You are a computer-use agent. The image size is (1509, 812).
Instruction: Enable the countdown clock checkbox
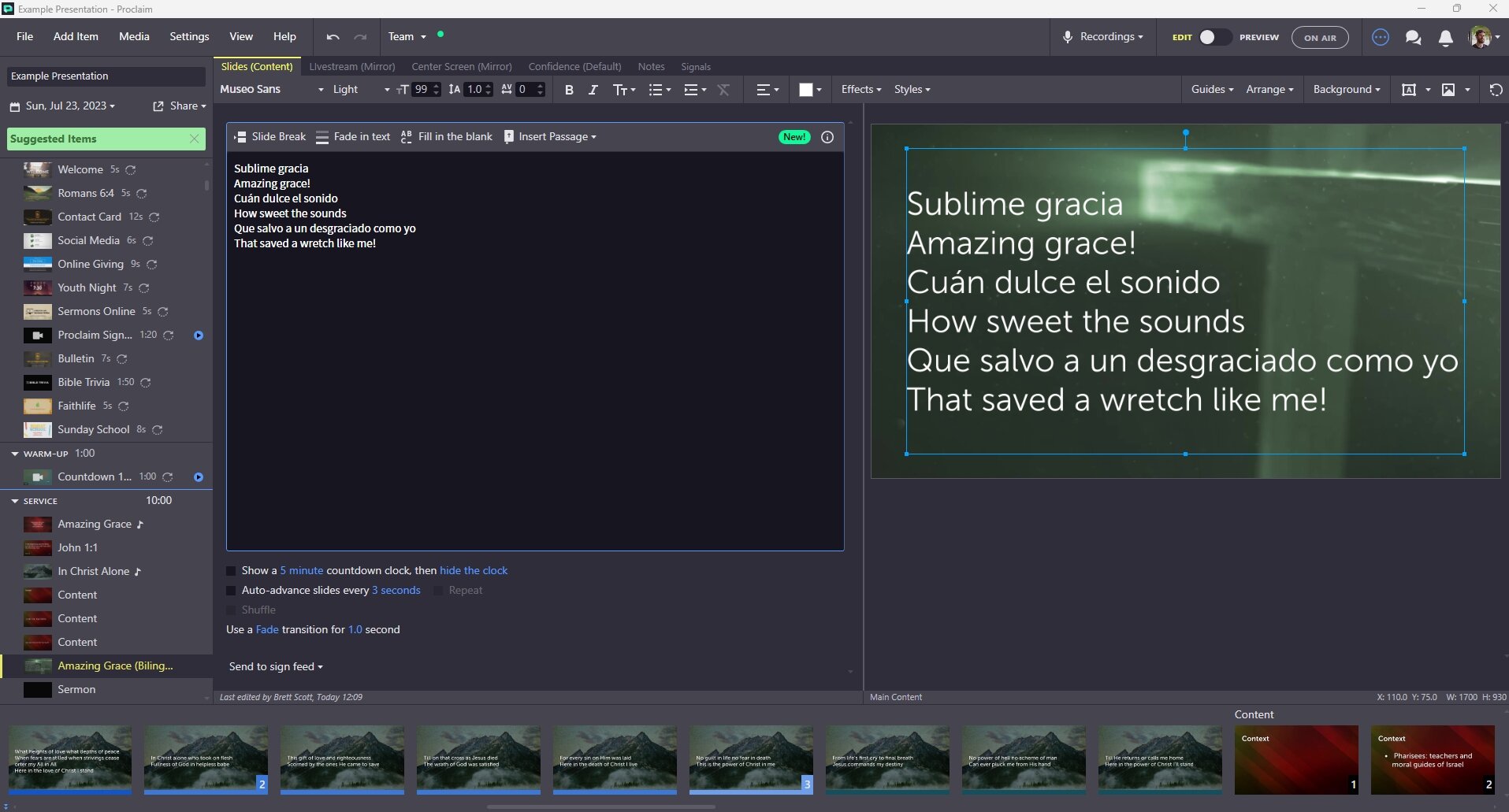(x=231, y=571)
